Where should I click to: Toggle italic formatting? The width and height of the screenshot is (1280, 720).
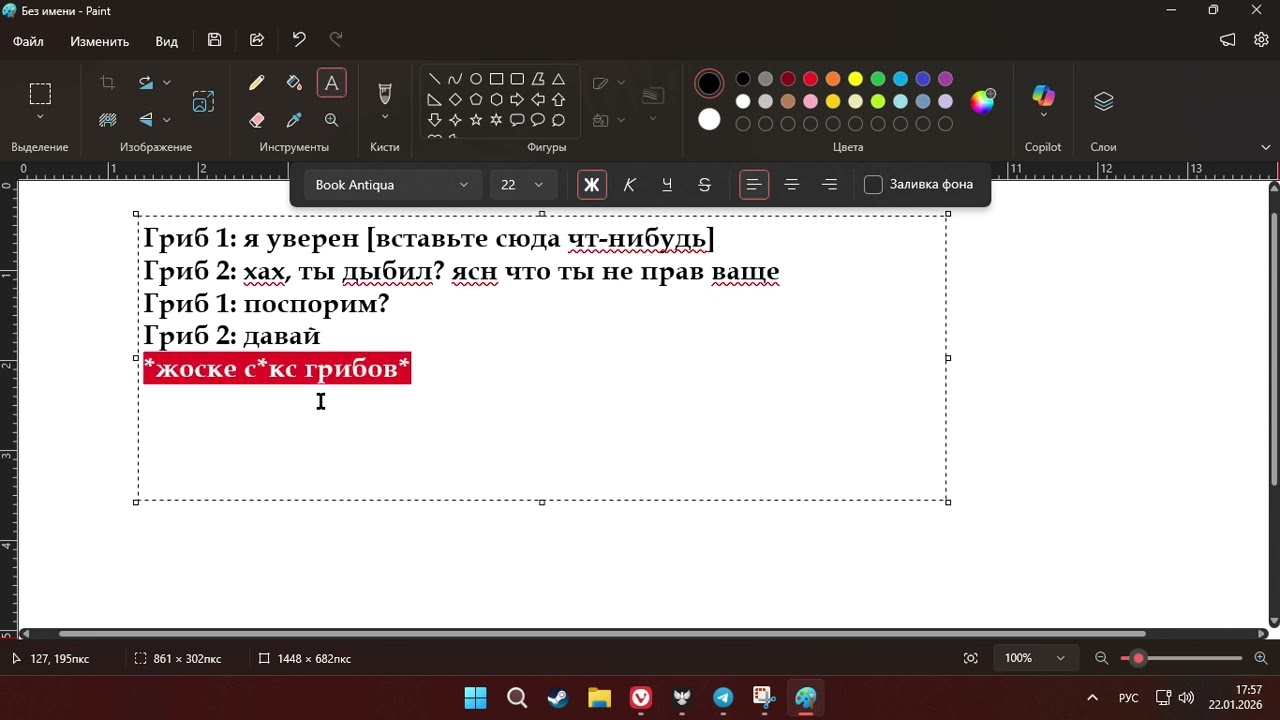(630, 185)
